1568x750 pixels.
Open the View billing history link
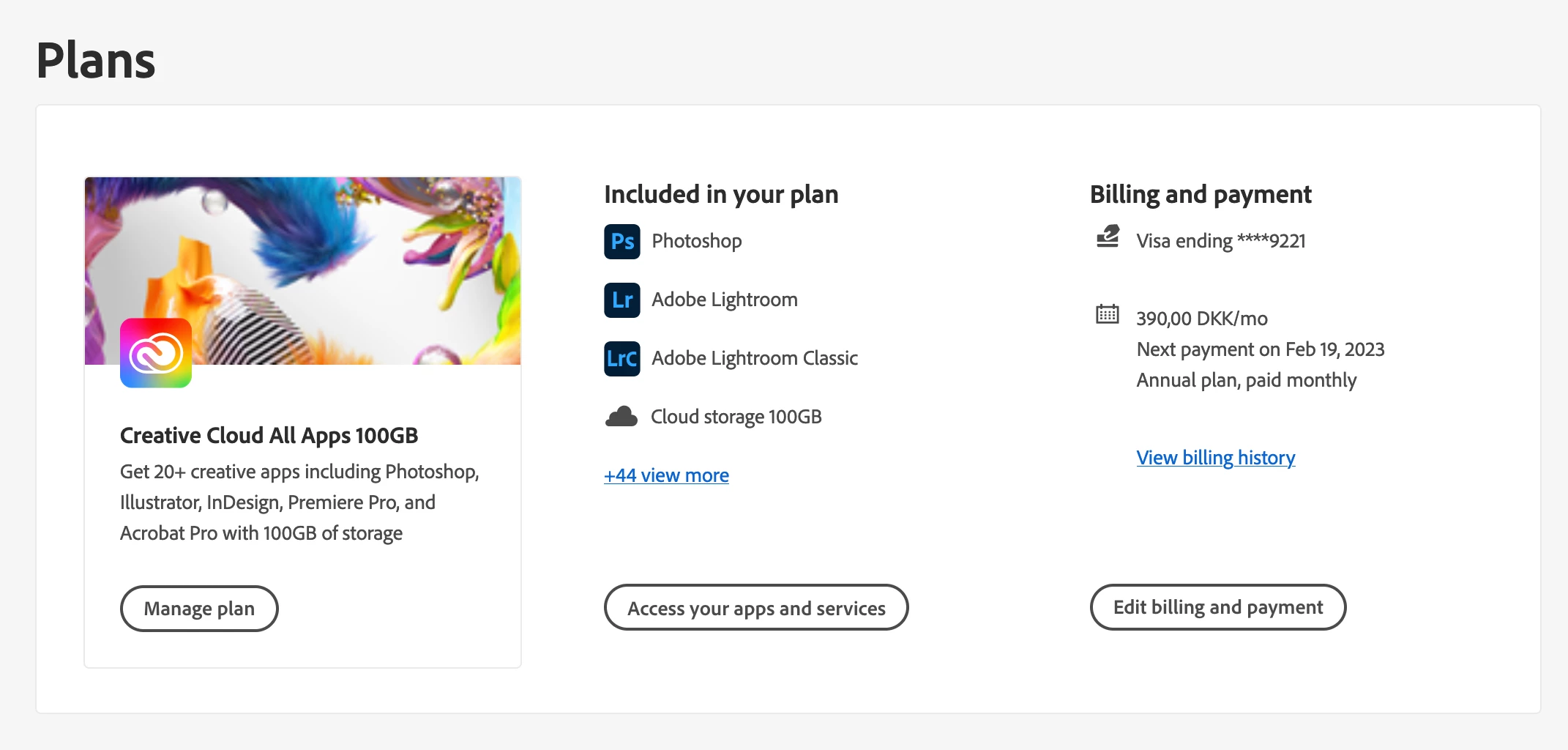[1216, 458]
